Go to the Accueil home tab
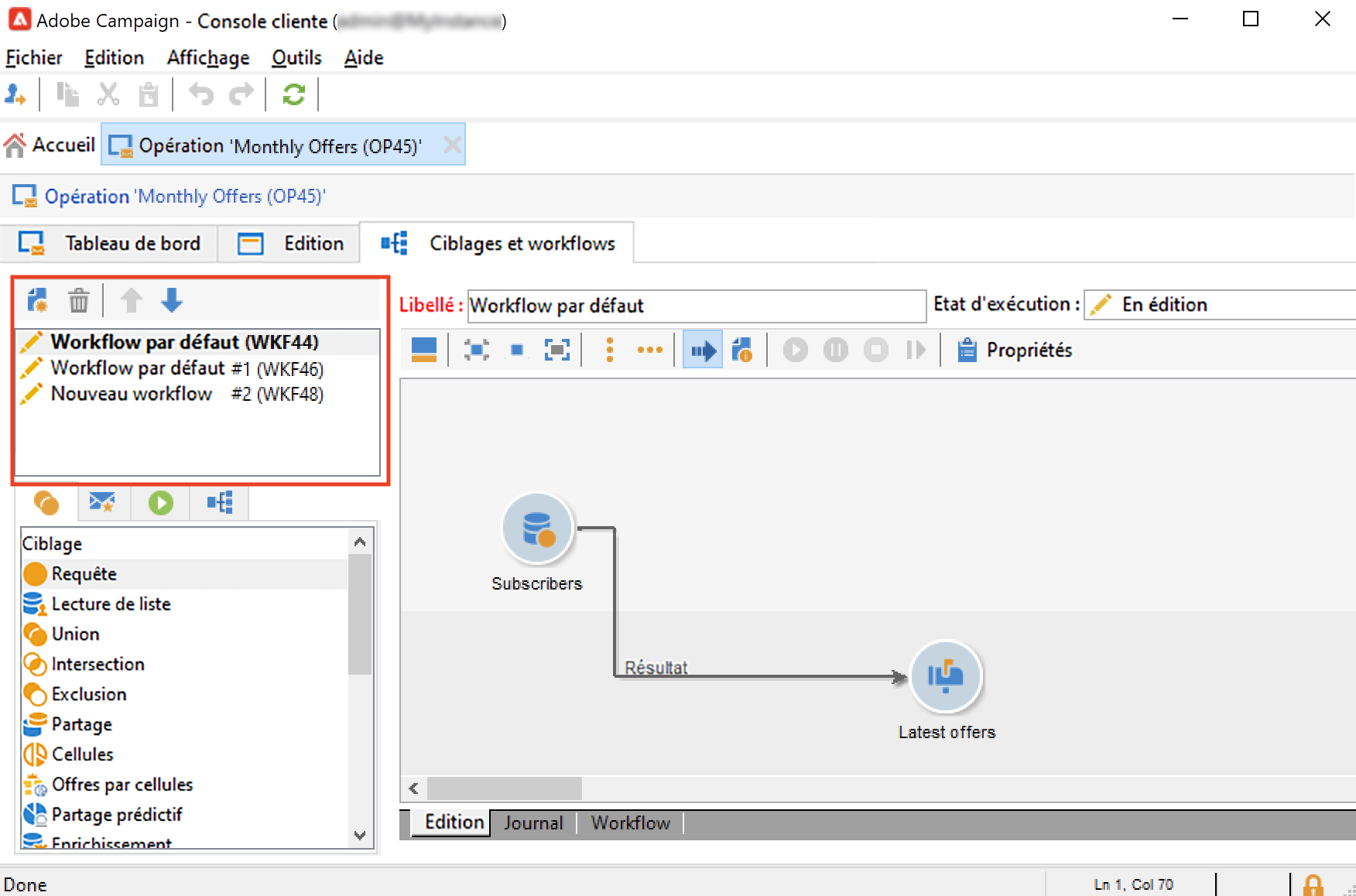 50,145
